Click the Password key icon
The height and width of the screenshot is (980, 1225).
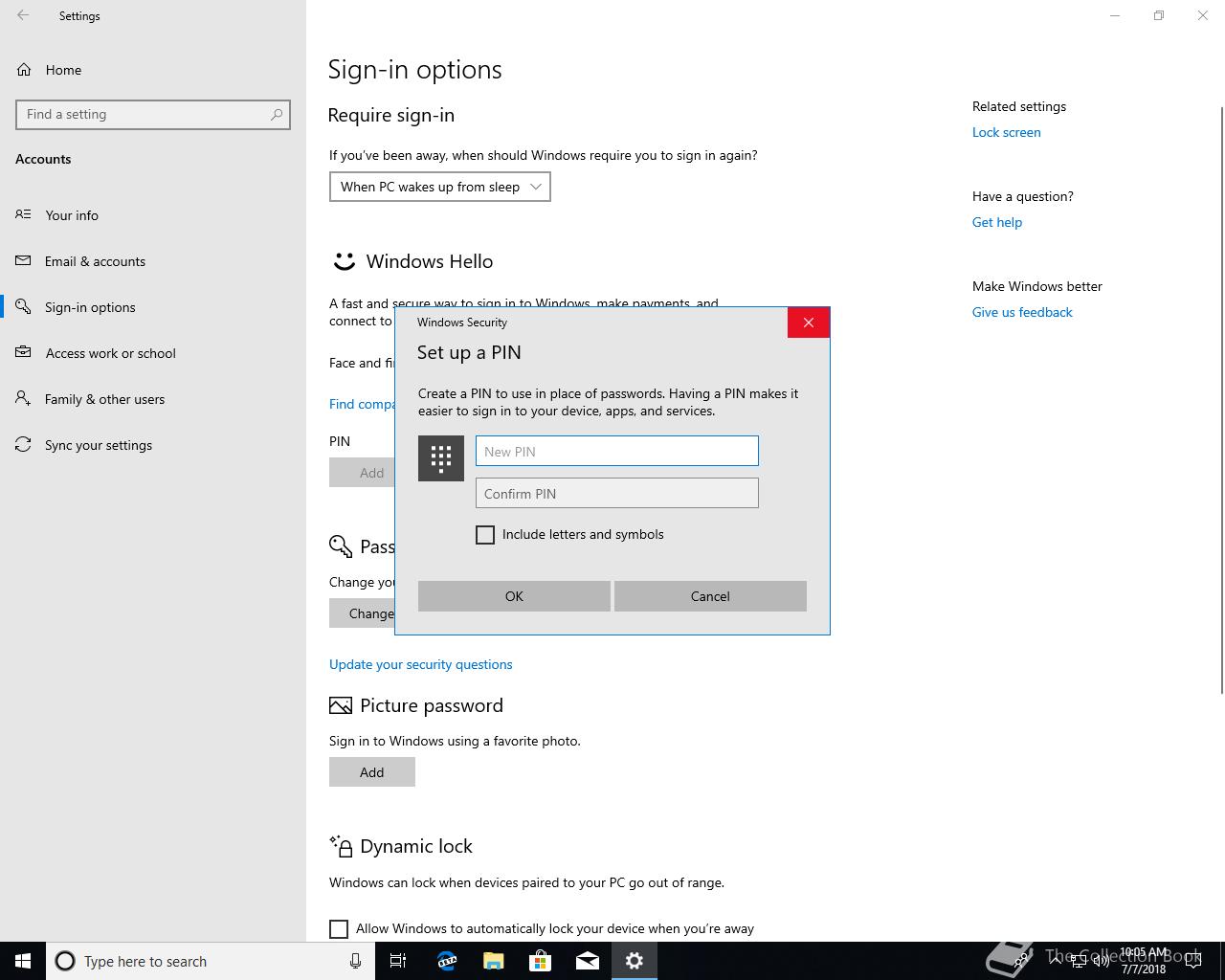[341, 546]
